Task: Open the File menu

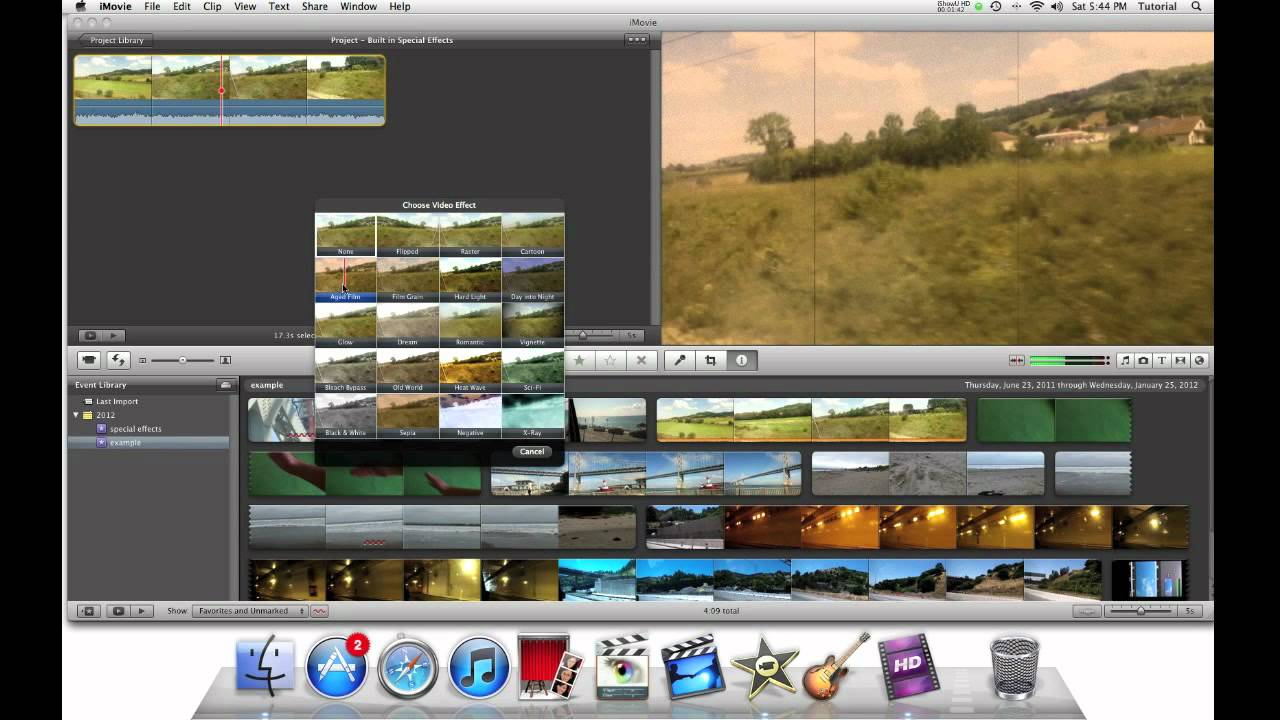Action: [x=152, y=7]
